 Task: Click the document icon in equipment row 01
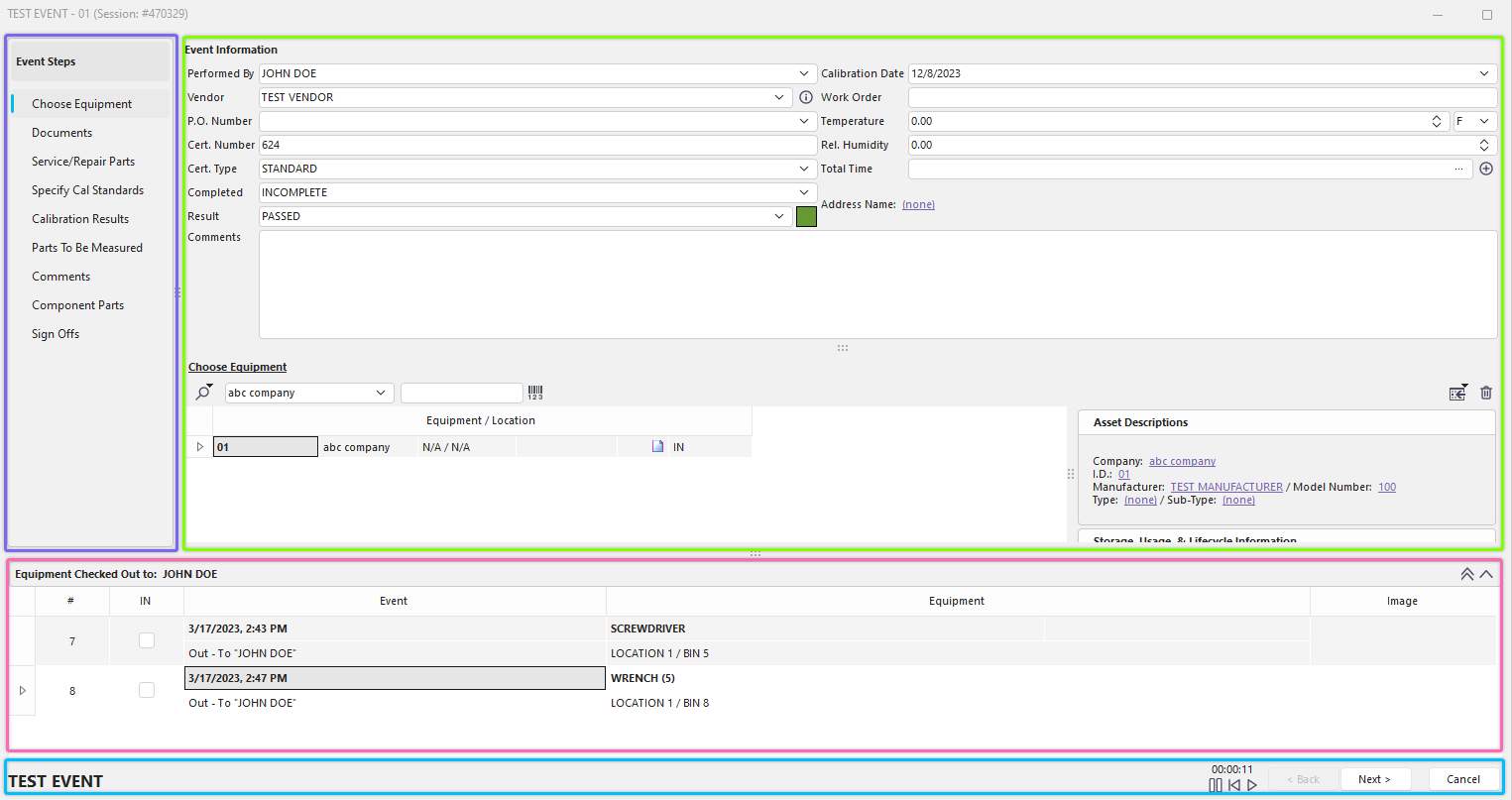click(657, 447)
